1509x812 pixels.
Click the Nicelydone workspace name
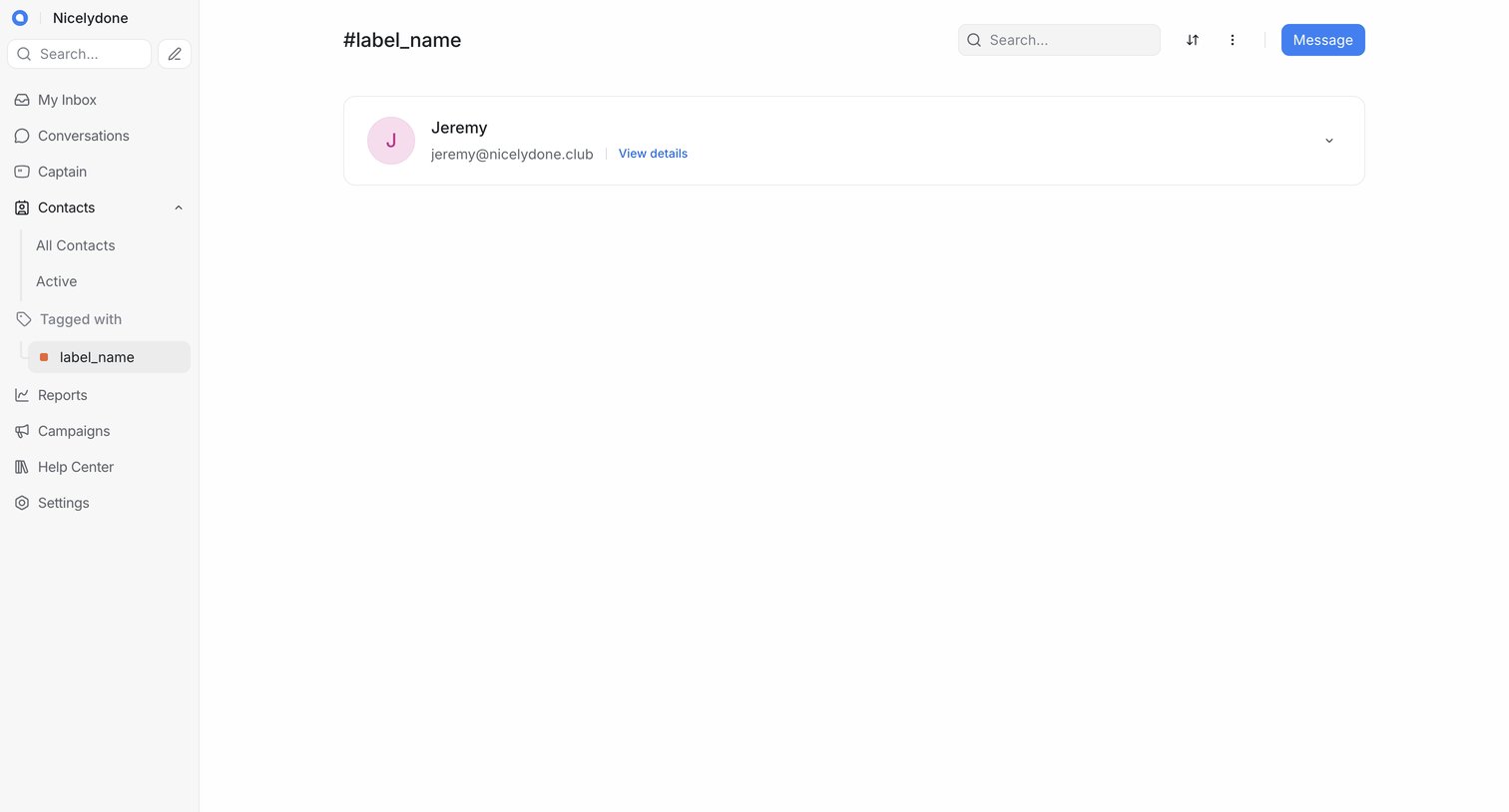pyautogui.click(x=91, y=18)
